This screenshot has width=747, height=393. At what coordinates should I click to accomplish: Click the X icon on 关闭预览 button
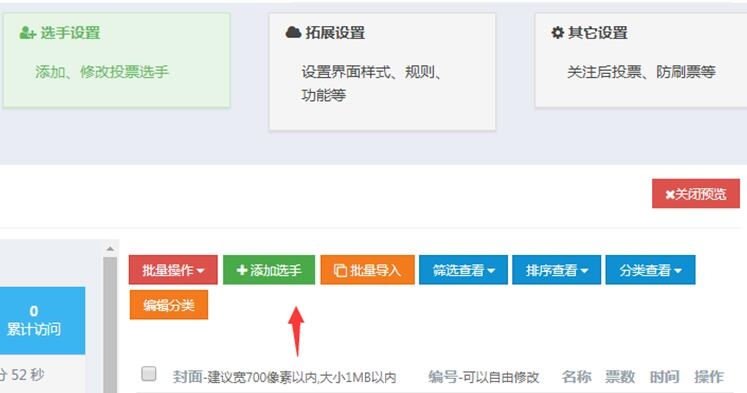670,194
